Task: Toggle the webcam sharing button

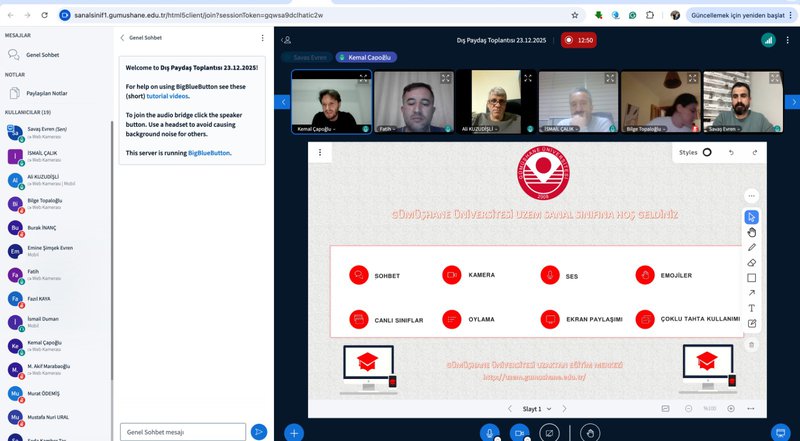Action: [x=519, y=432]
